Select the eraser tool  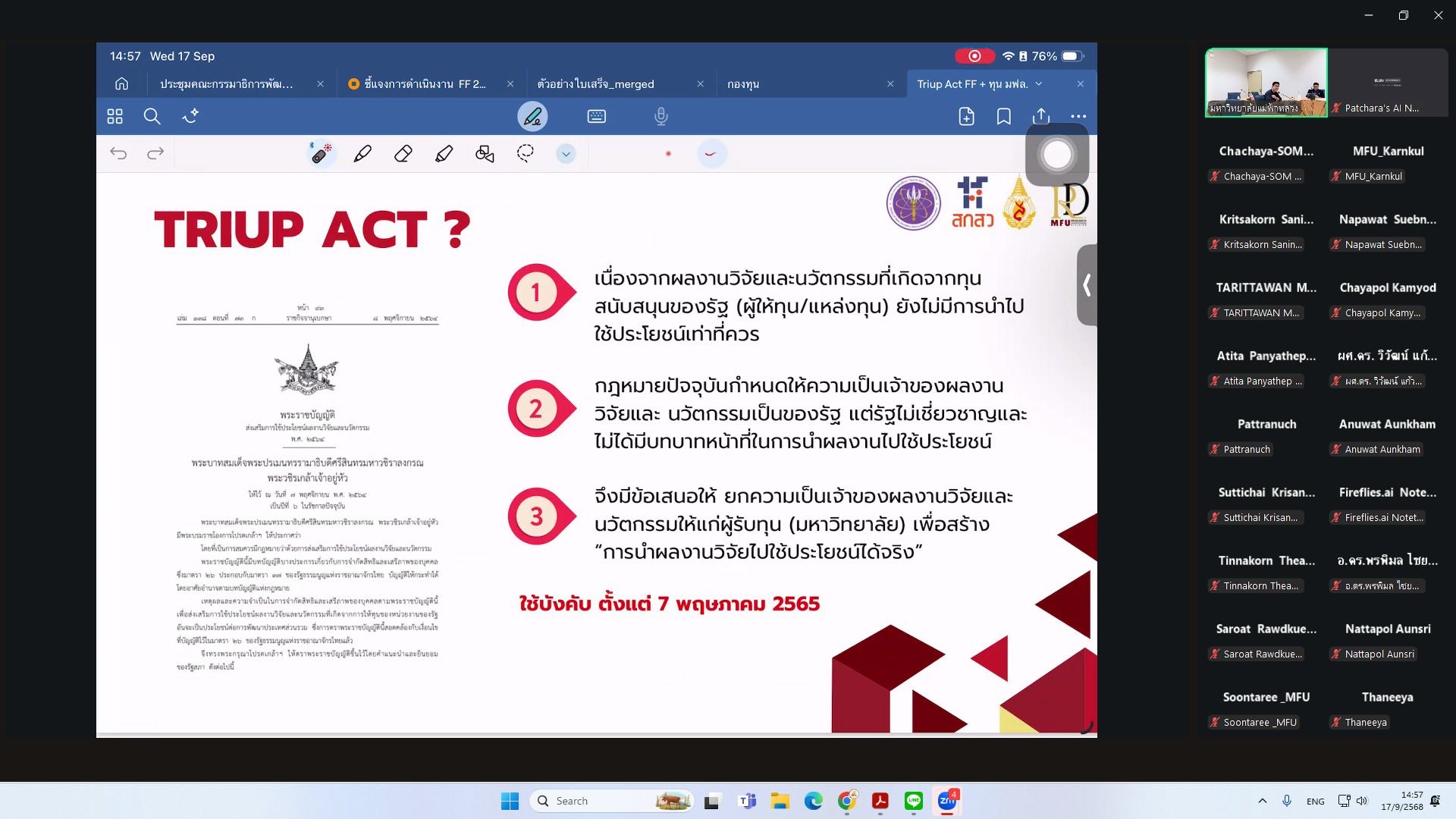(403, 154)
